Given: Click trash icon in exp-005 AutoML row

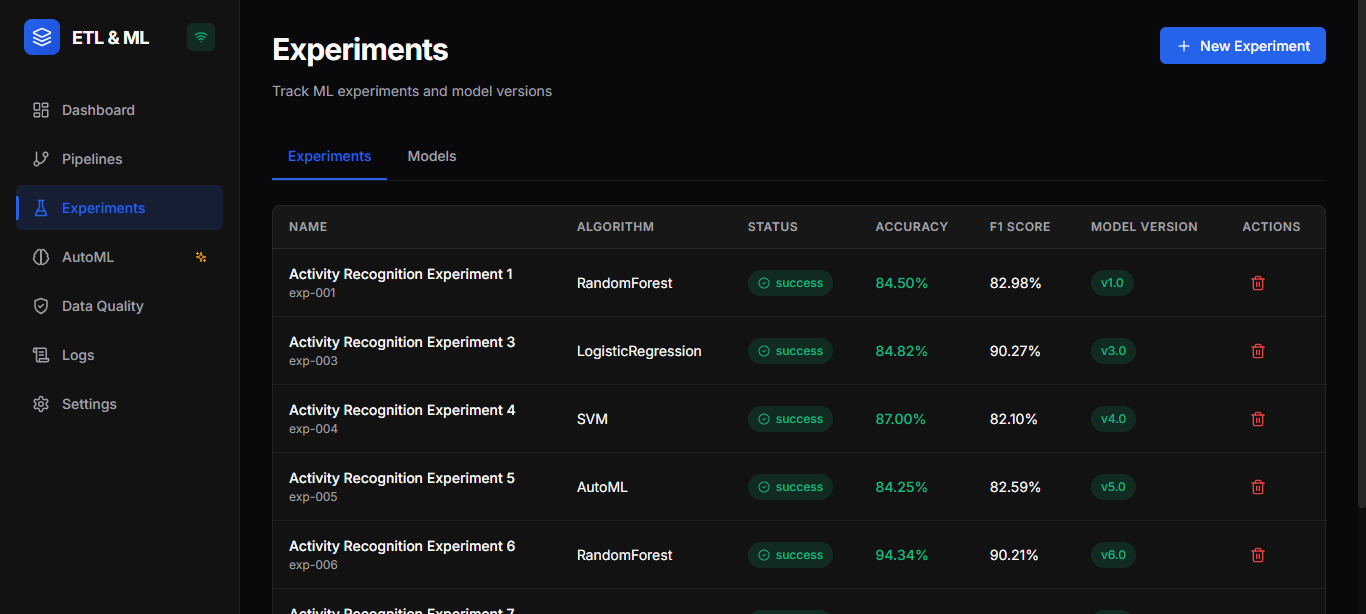Looking at the screenshot, I should coord(1258,487).
